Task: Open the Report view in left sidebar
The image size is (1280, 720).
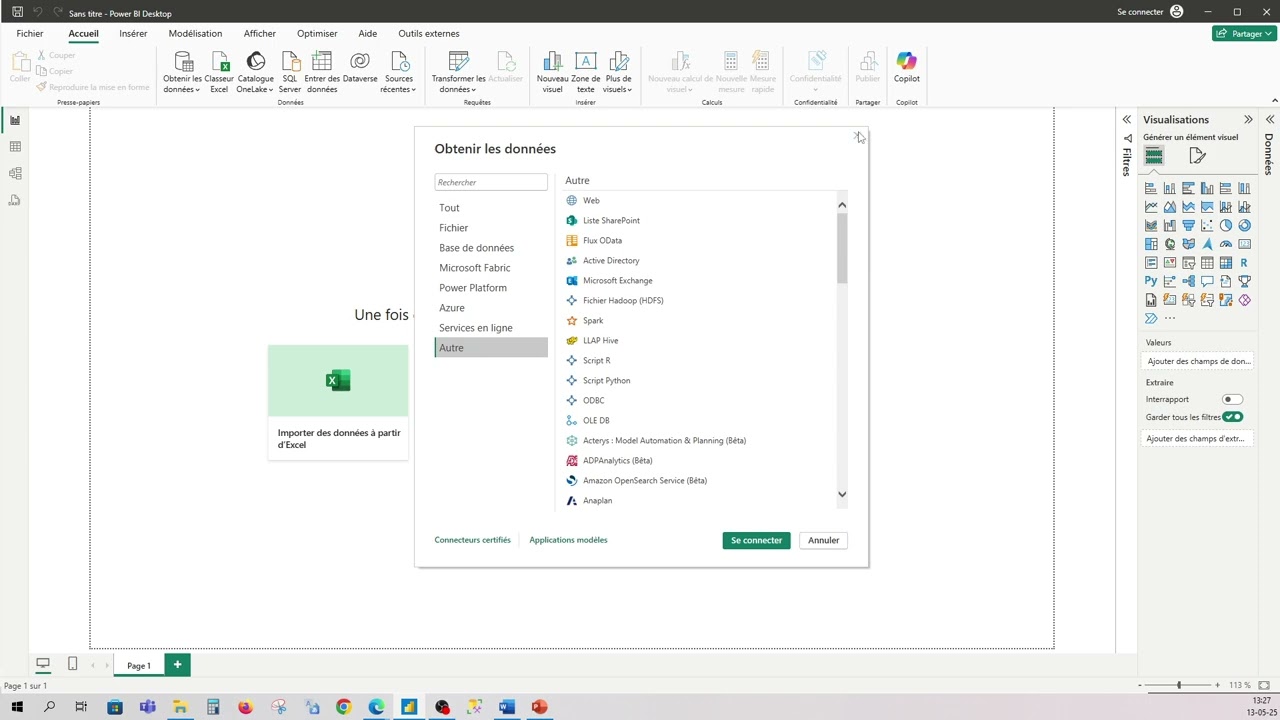Action: point(15,120)
